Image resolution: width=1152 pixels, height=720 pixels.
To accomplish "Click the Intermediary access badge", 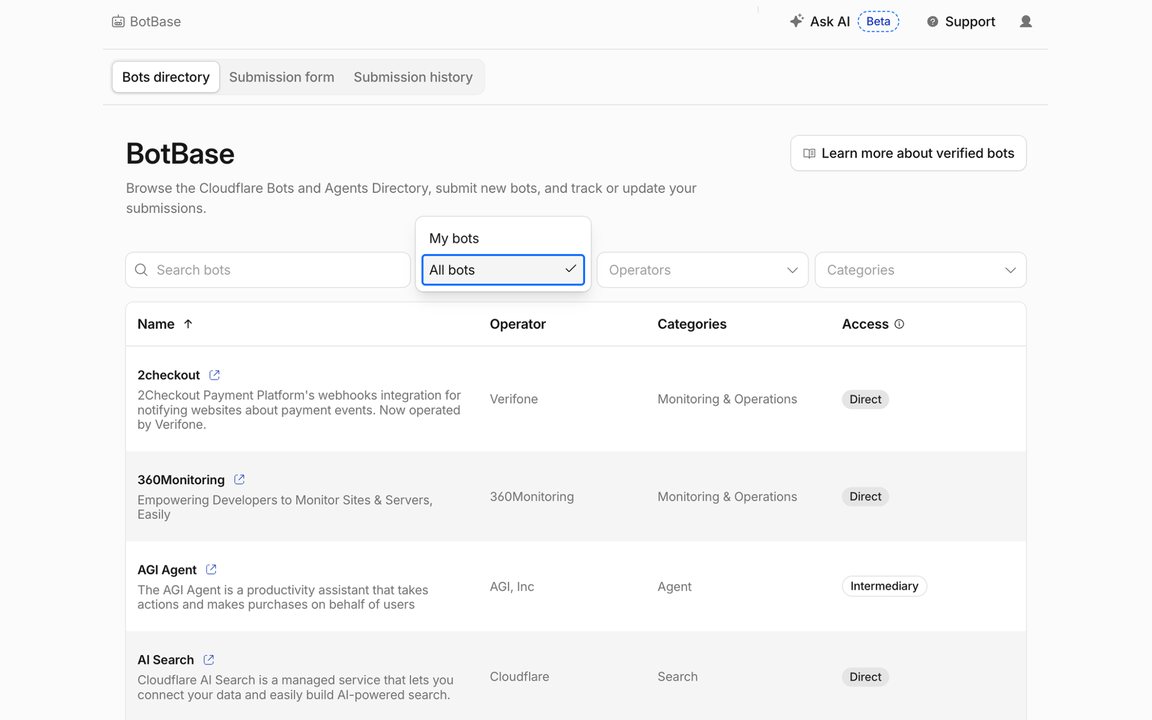I will (885, 586).
